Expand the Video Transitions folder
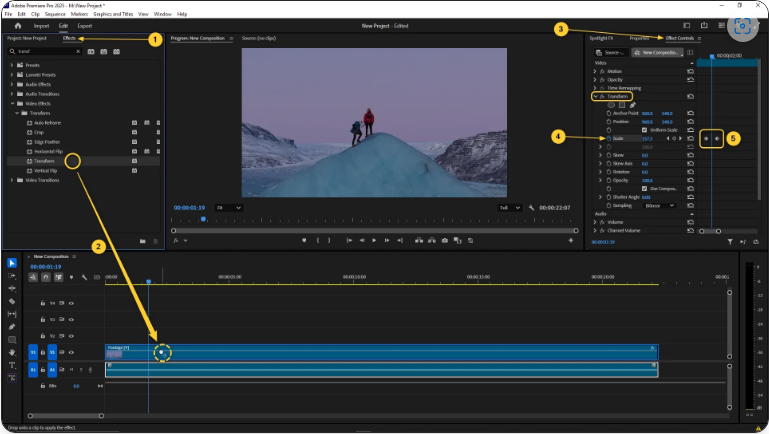 (12, 180)
